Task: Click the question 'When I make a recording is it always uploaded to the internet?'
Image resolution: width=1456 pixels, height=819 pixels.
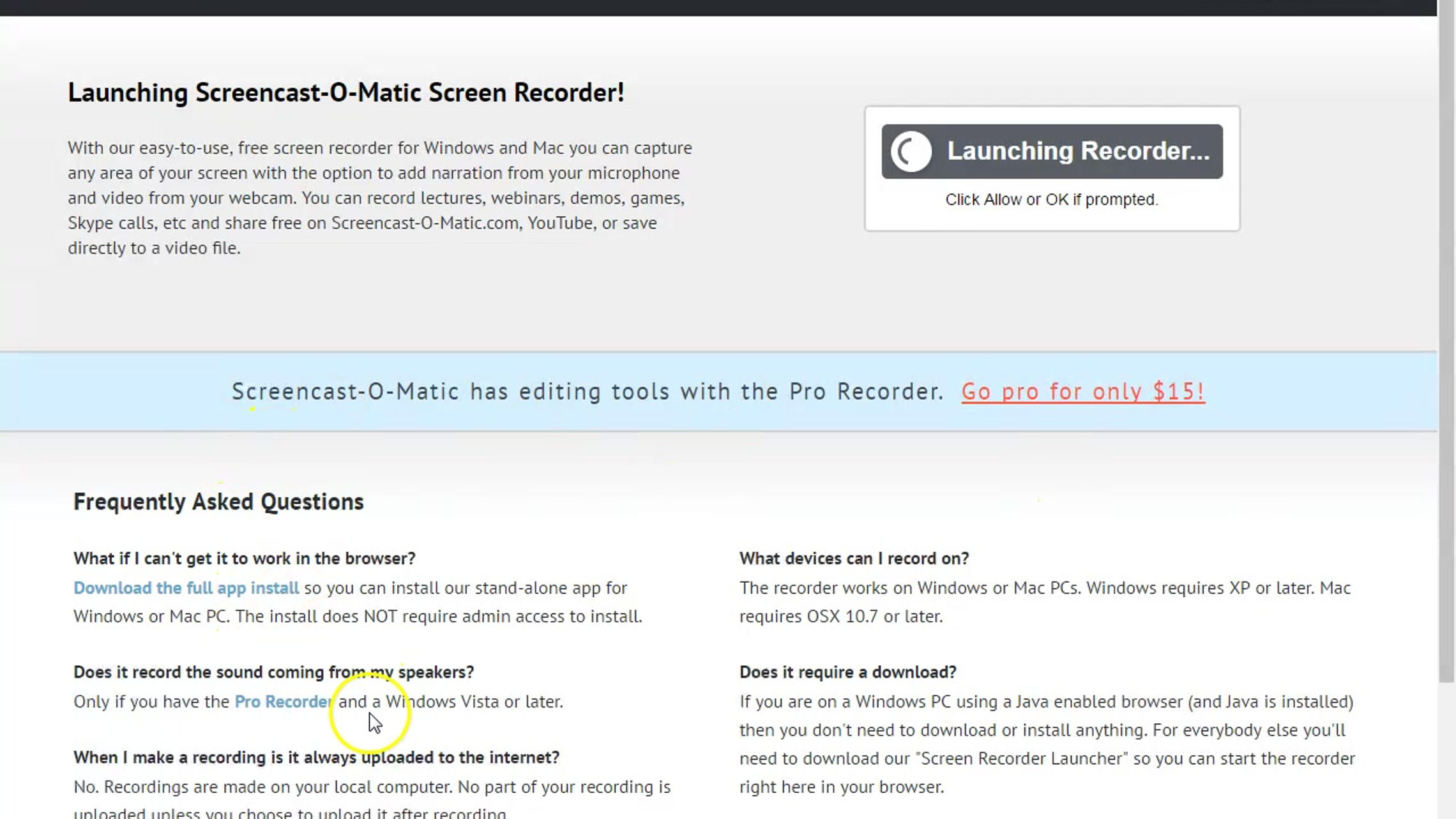Action: click(317, 758)
